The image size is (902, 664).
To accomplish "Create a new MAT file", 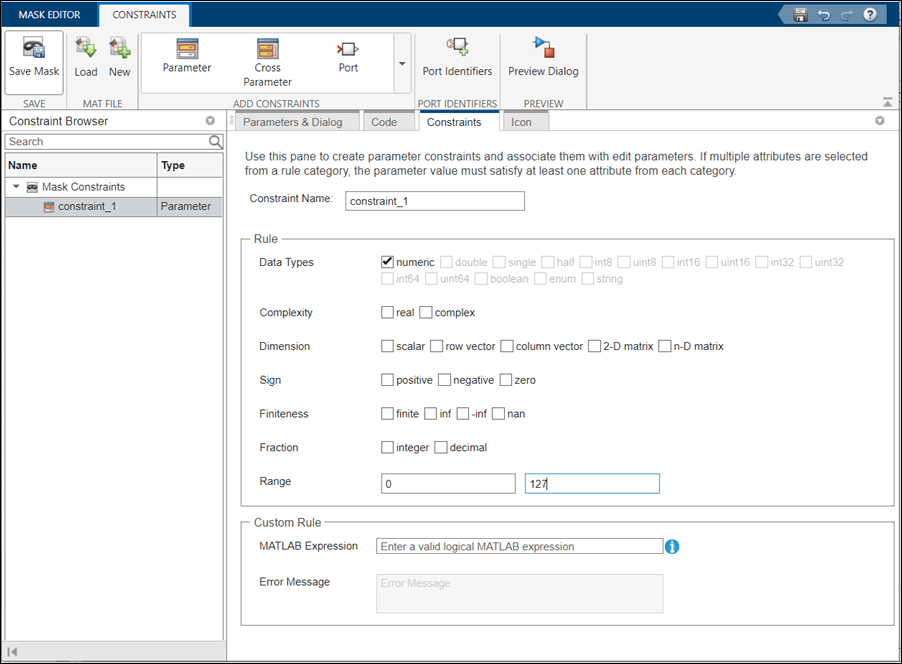I will point(120,58).
